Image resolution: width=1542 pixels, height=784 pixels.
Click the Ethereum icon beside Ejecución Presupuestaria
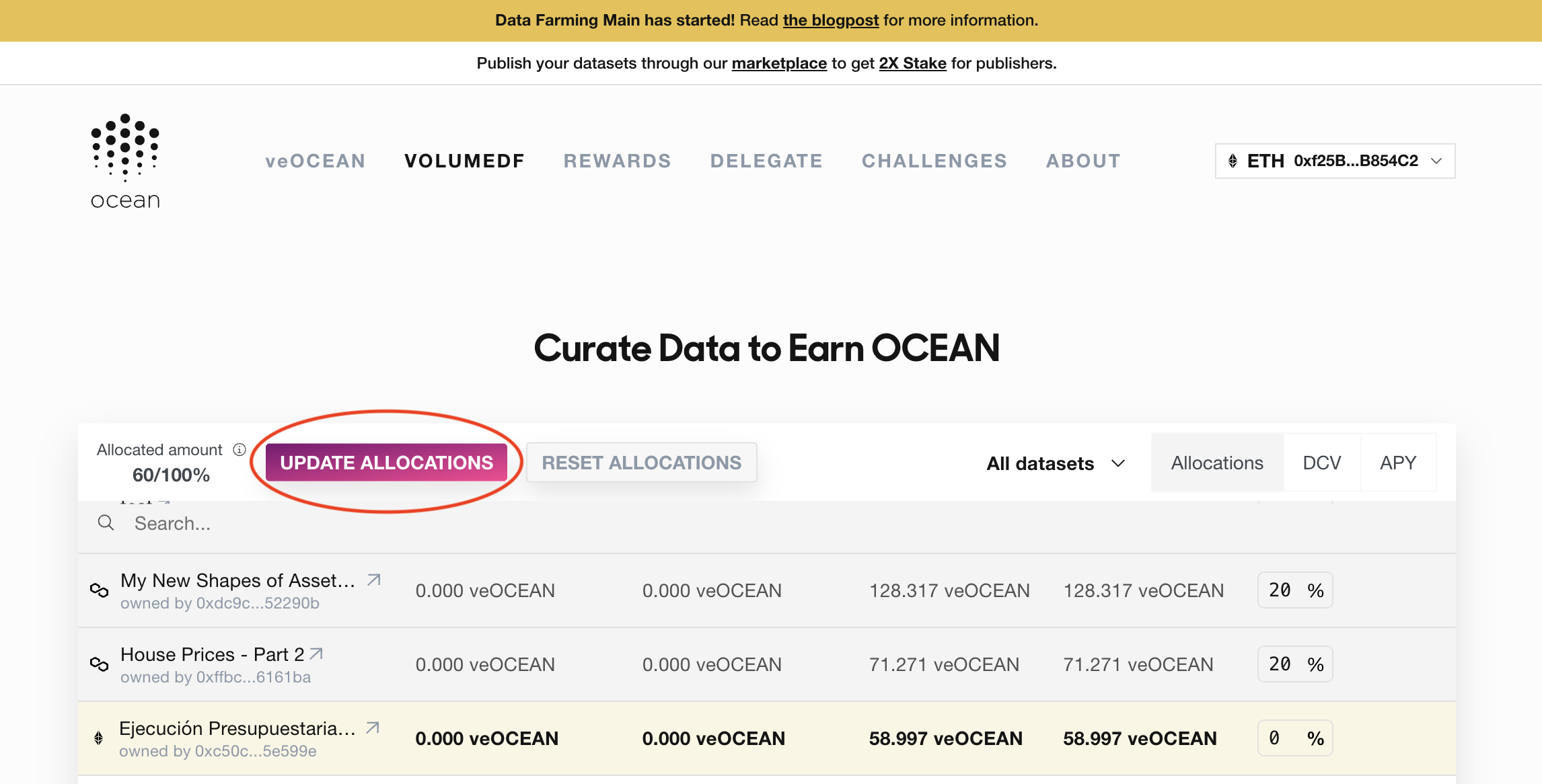click(x=99, y=738)
